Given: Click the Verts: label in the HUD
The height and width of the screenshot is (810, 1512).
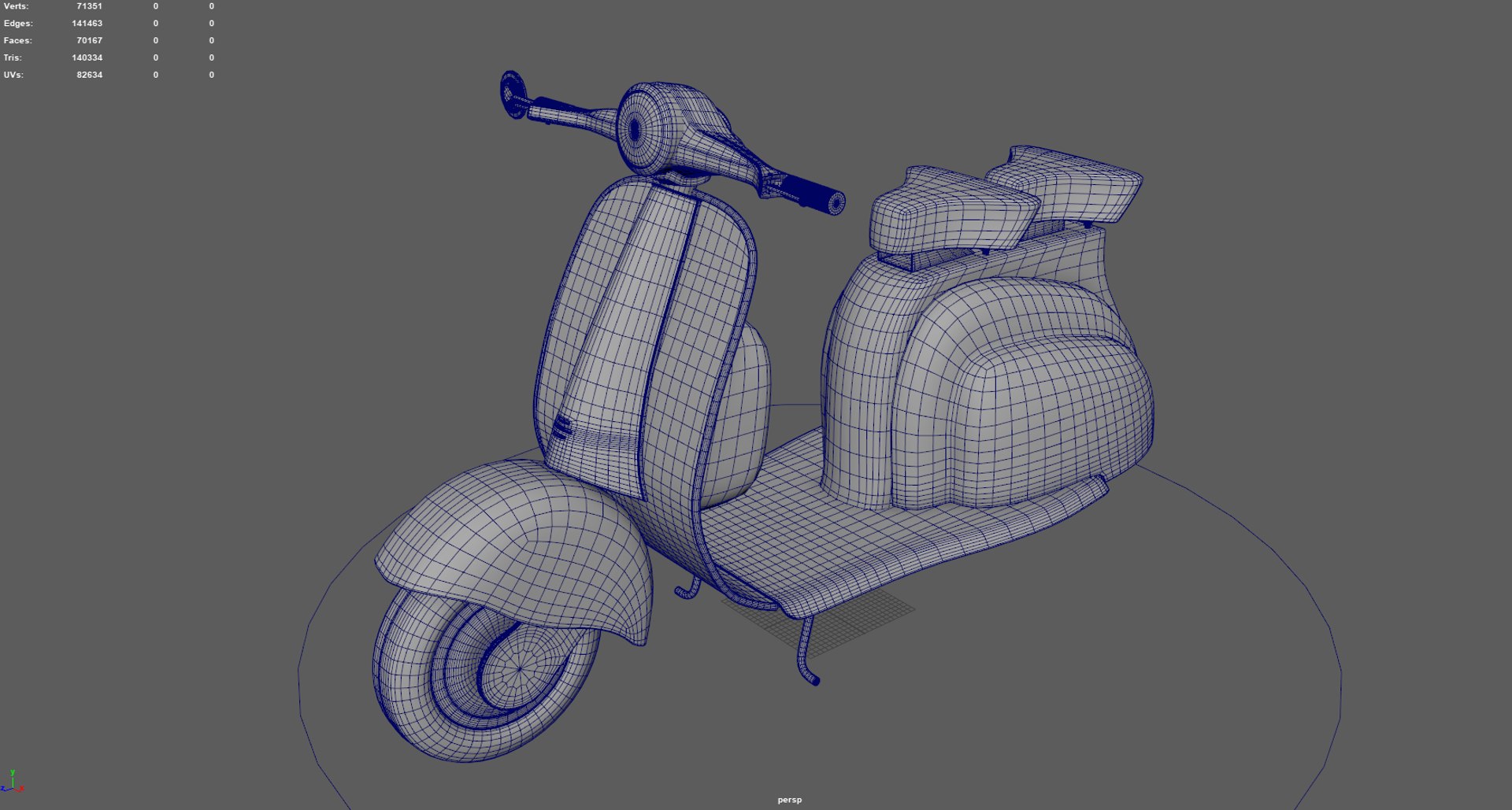Looking at the screenshot, I should click(x=16, y=6).
